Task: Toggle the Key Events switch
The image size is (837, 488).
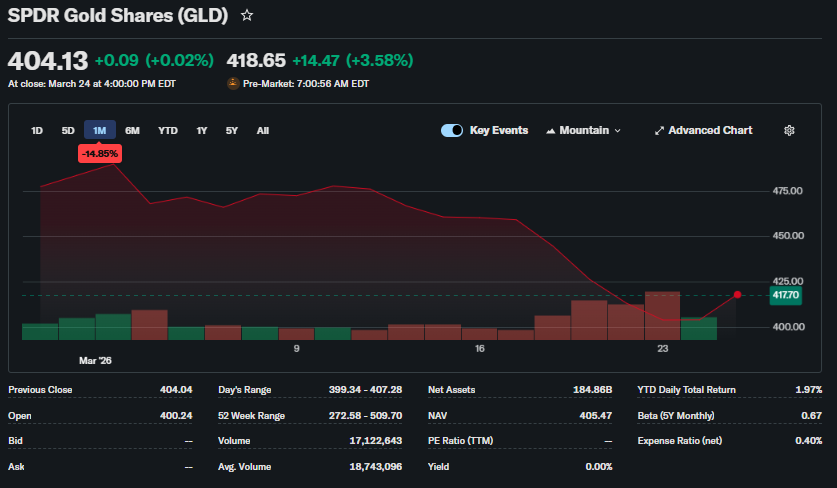Action: click(452, 131)
